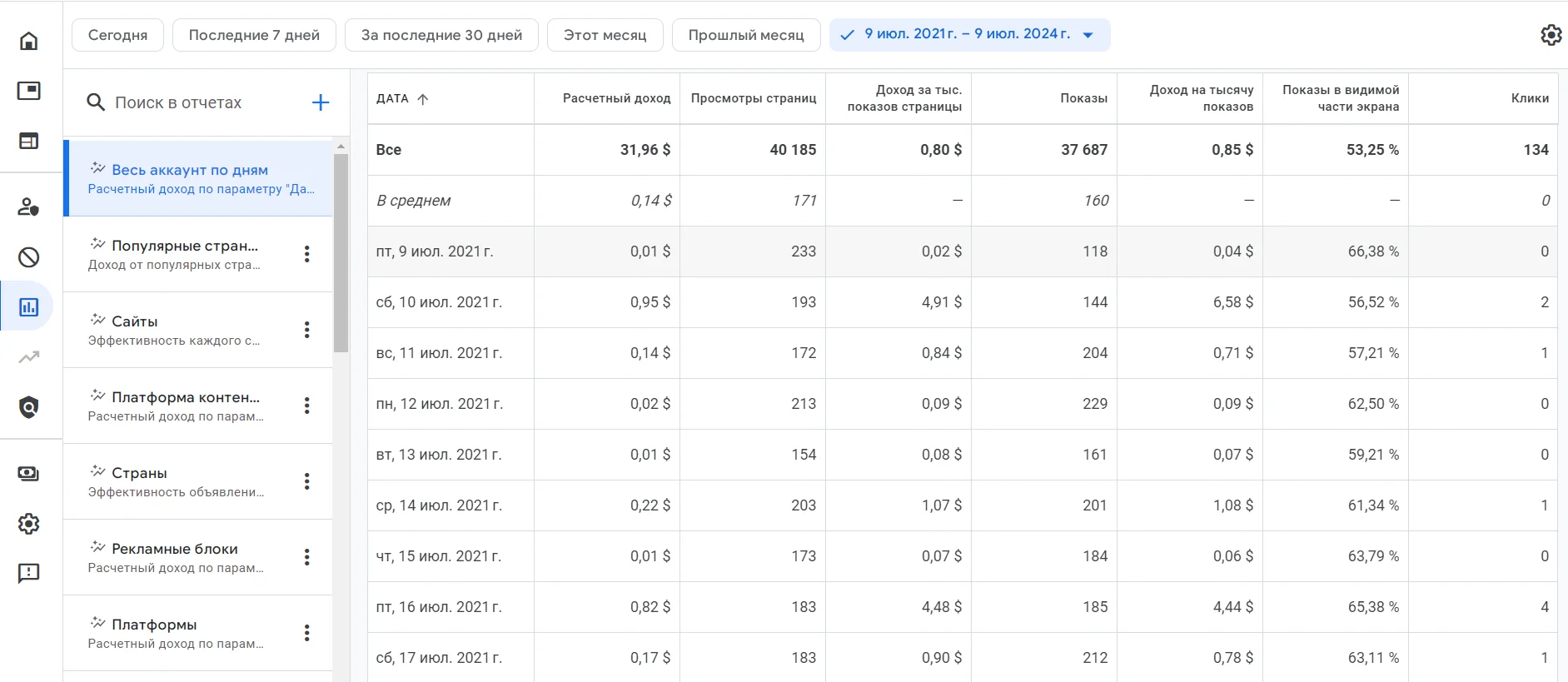Click the report list scrollbar thumb
This screenshot has width=1568, height=682.
click(341, 253)
